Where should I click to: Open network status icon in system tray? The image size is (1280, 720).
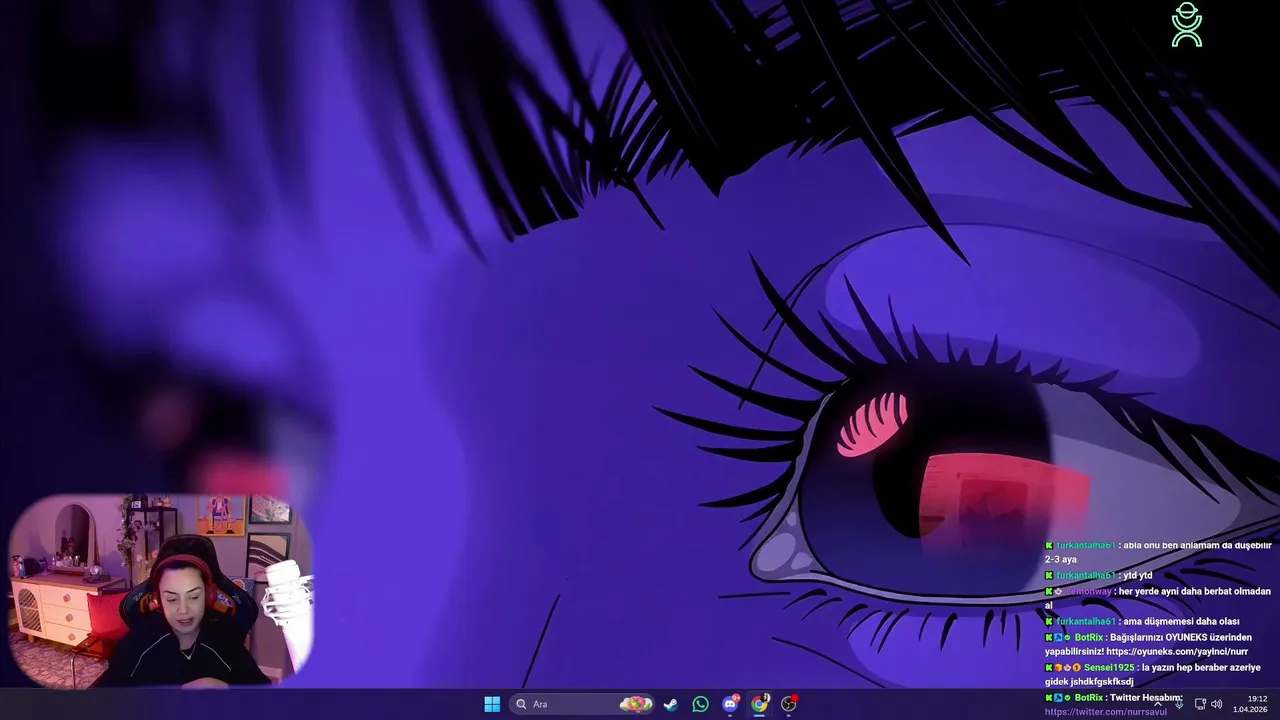[x=1200, y=704]
